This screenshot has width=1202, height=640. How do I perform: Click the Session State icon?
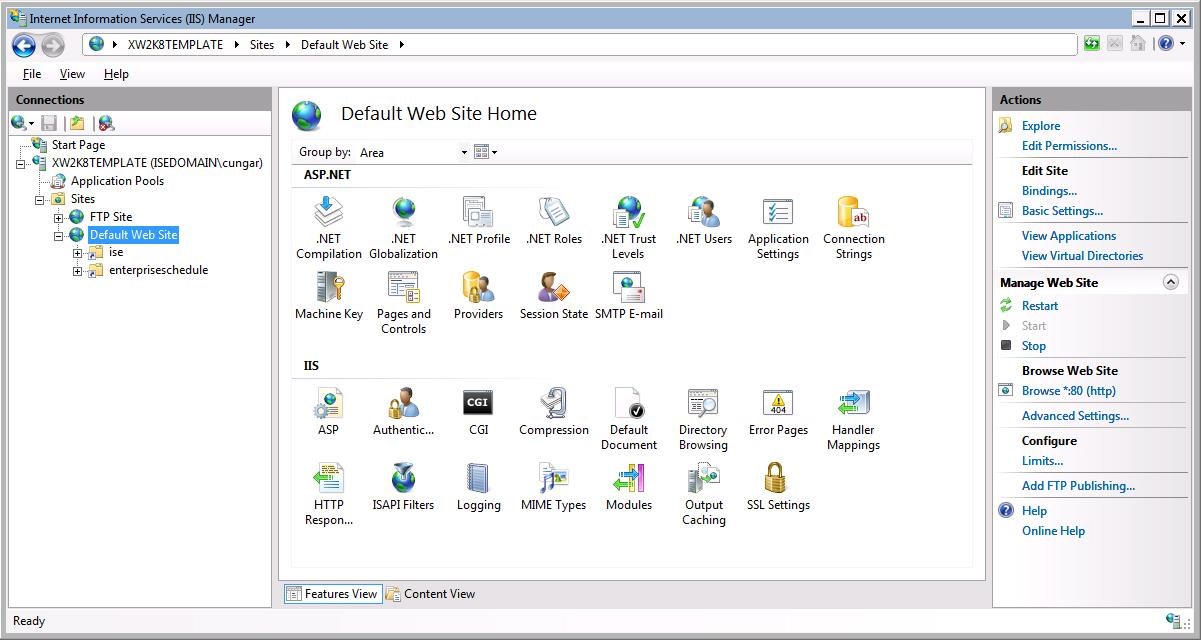click(x=553, y=289)
